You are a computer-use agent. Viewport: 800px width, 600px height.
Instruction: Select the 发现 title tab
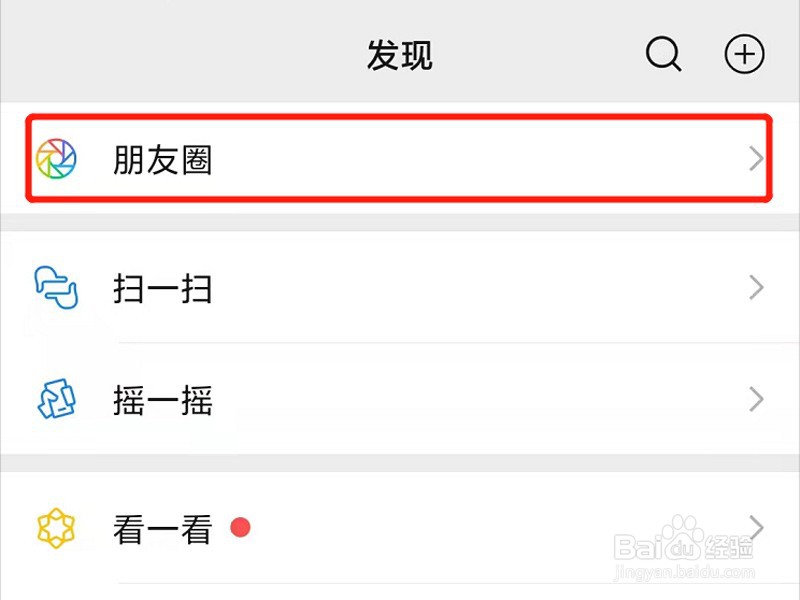pyautogui.click(x=400, y=55)
